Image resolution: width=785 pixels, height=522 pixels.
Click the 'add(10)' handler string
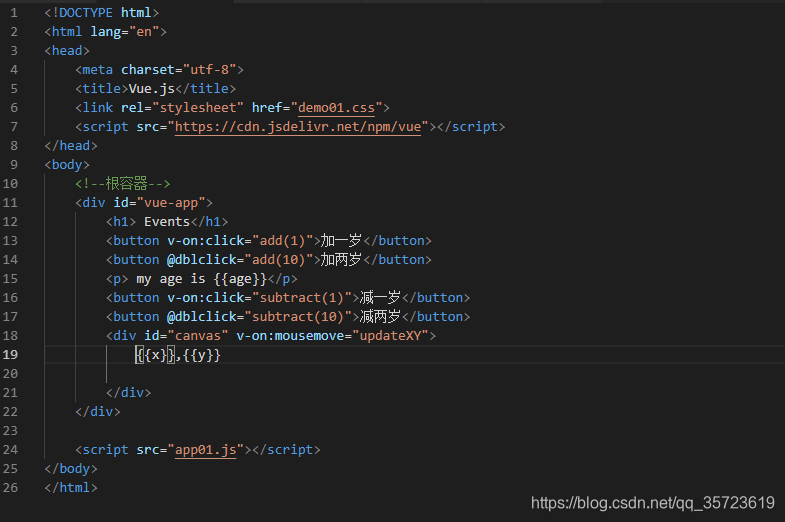click(x=278, y=260)
